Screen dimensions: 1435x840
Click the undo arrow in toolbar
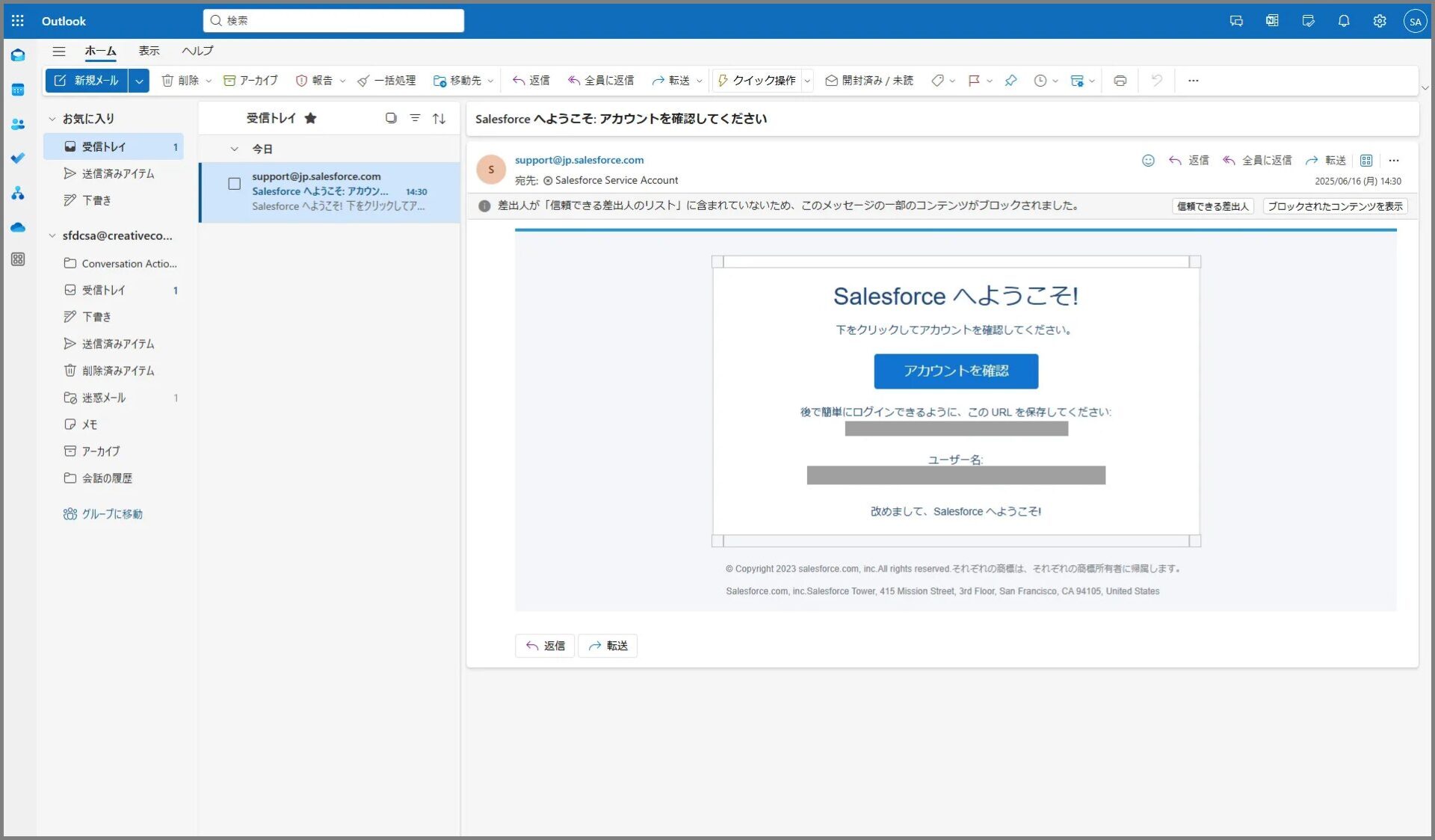(x=1157, y=81)
